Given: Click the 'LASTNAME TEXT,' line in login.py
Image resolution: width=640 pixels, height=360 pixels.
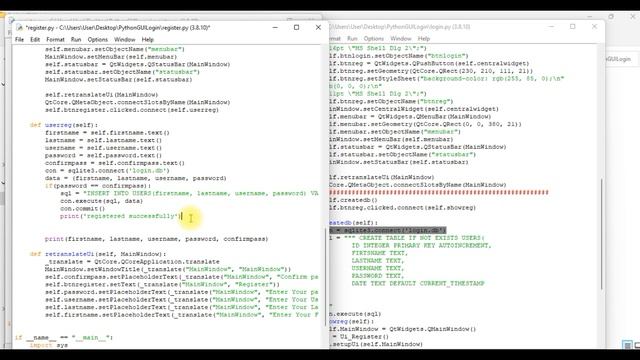Looking at the screenshot, I should pyautogui.click(x=378, y=260).
